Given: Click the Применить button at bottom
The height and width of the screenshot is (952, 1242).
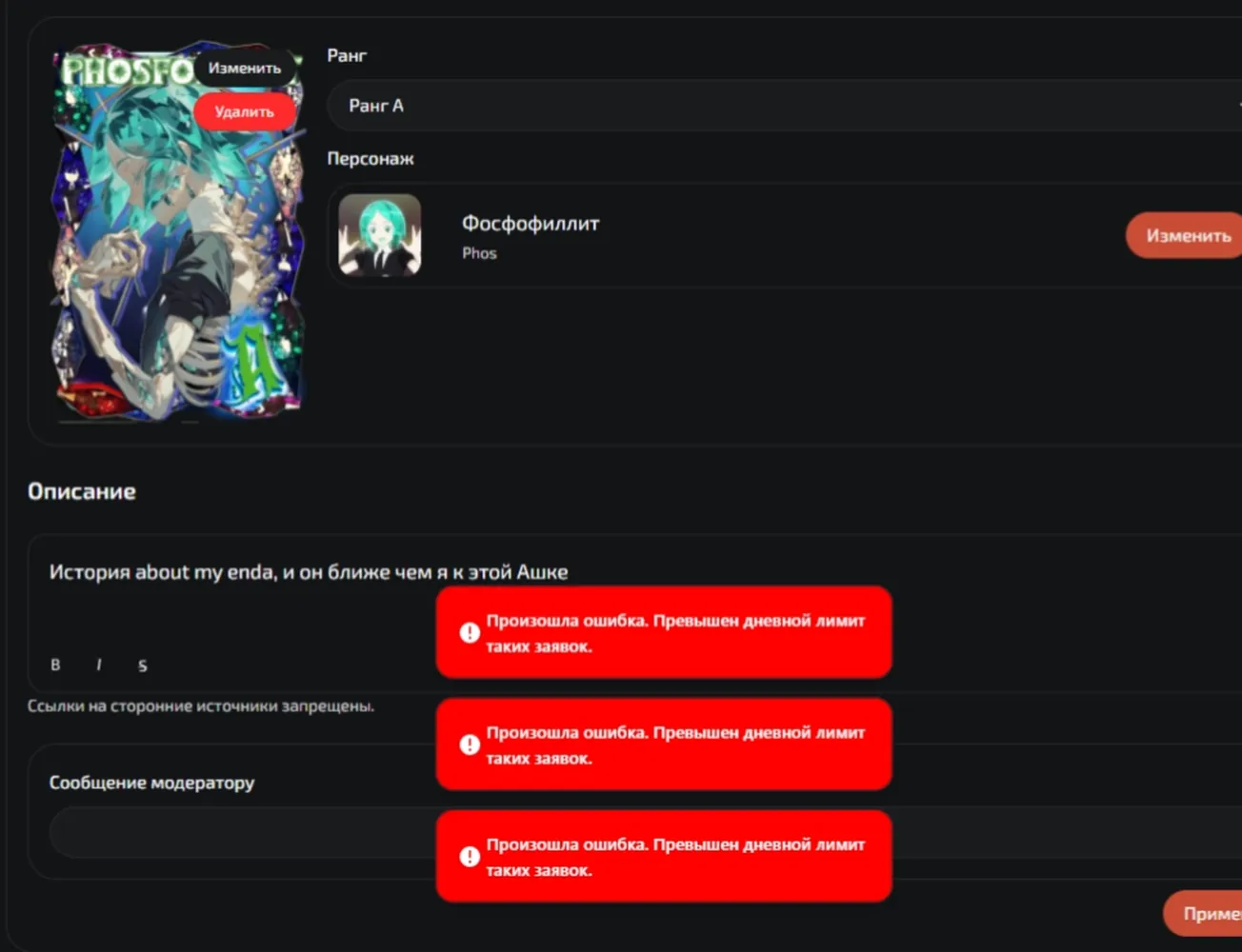Looking at the screenshot, I should 1203,913.
